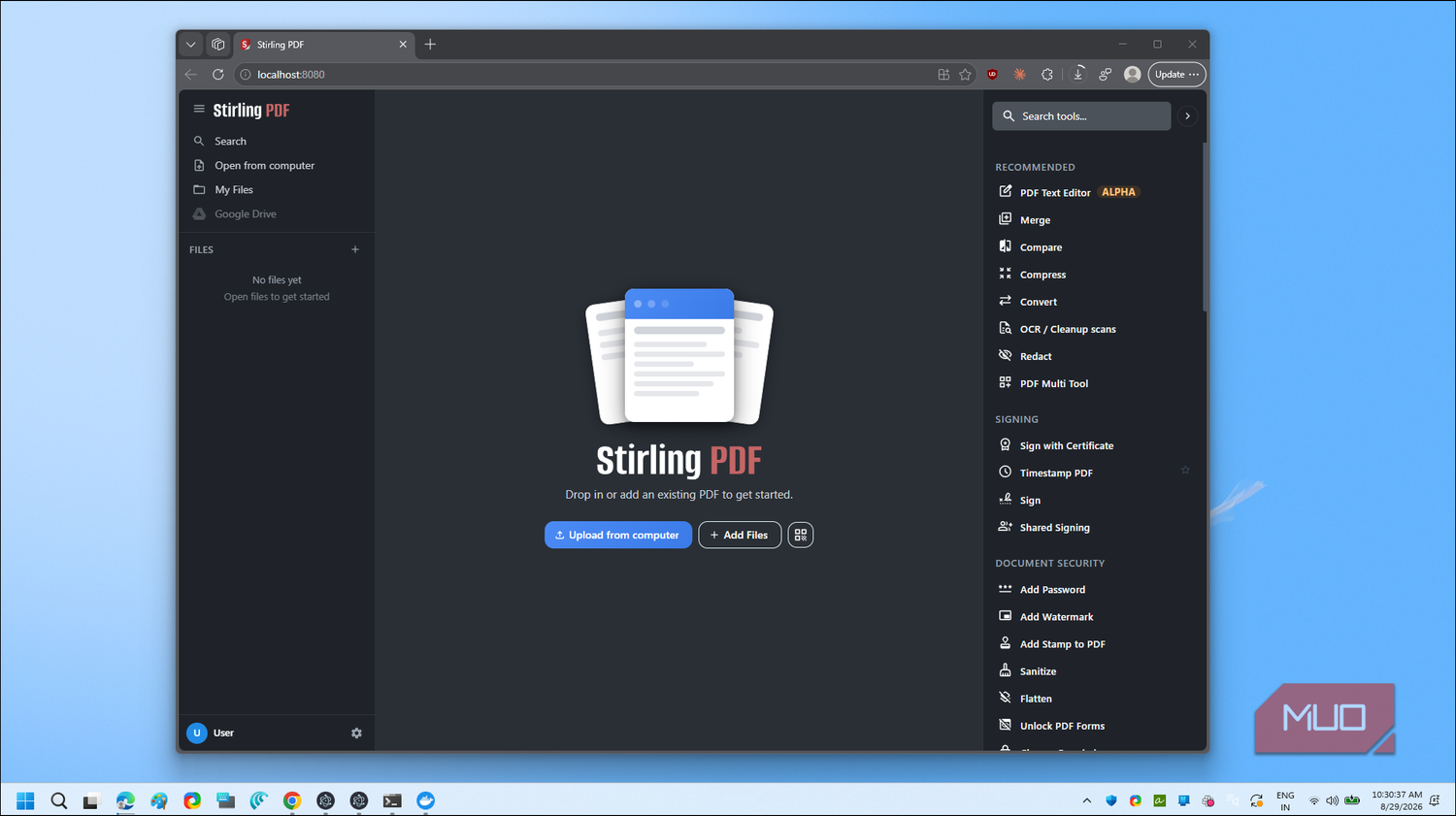The height and width of the screenshot is (816, 1456).
Task: Click the User avatar at bottom left
Action: [x=197, y=733]
